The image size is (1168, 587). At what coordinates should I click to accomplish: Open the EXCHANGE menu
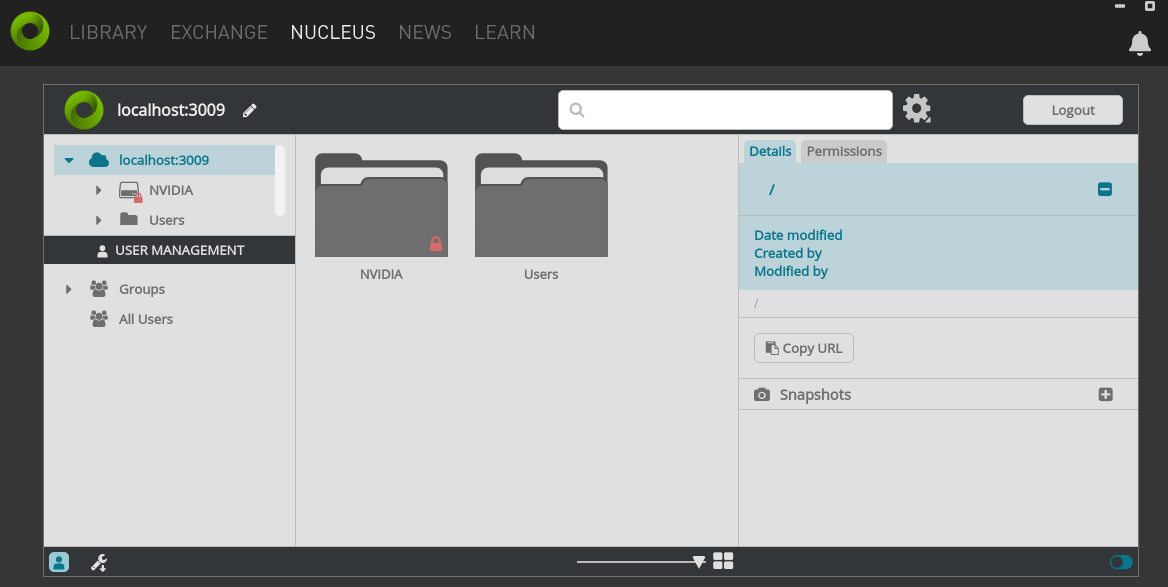pos(219,32)
